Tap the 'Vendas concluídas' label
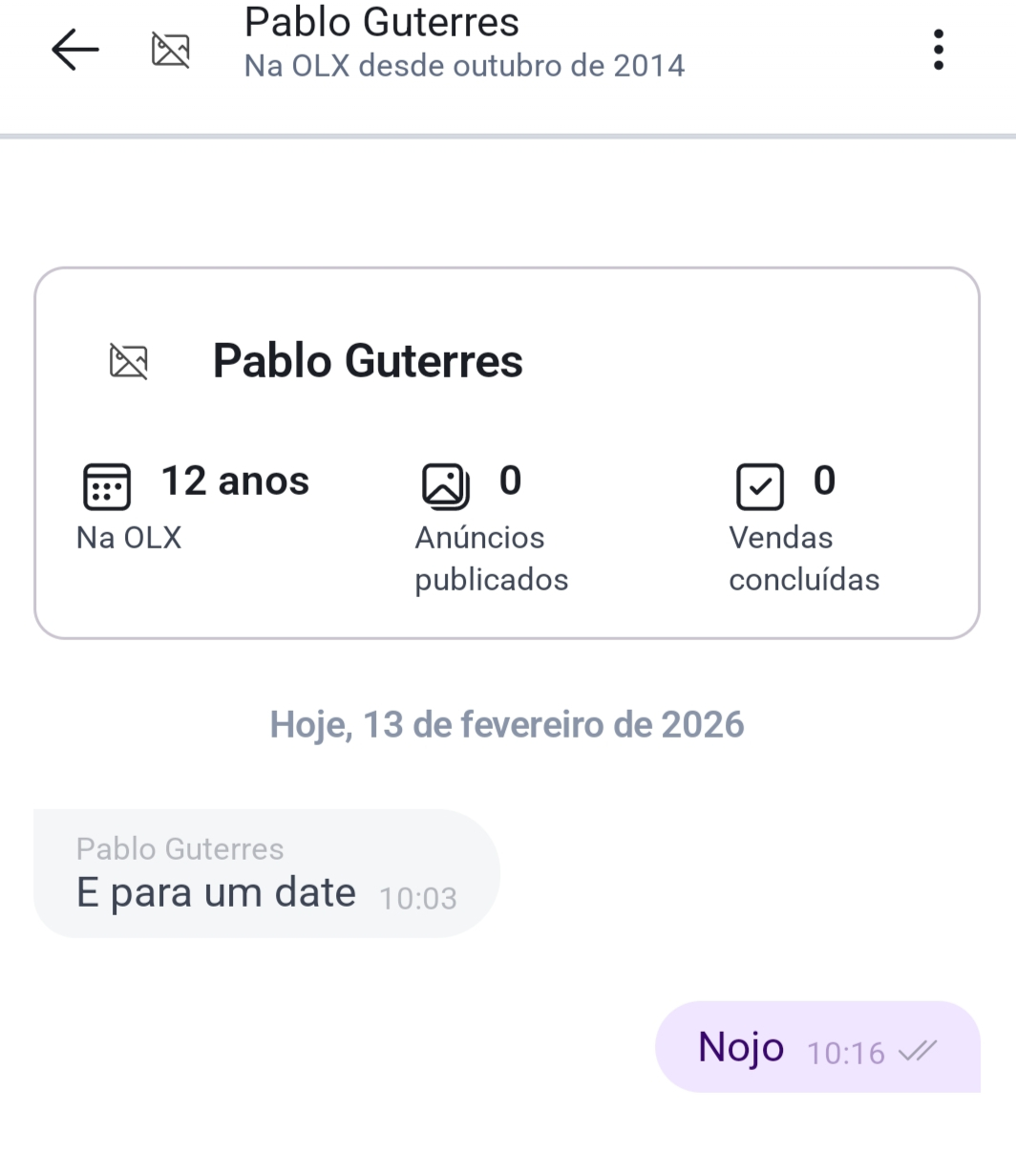Viewport: 1016px width, 1176px height. tap(804, 559)
